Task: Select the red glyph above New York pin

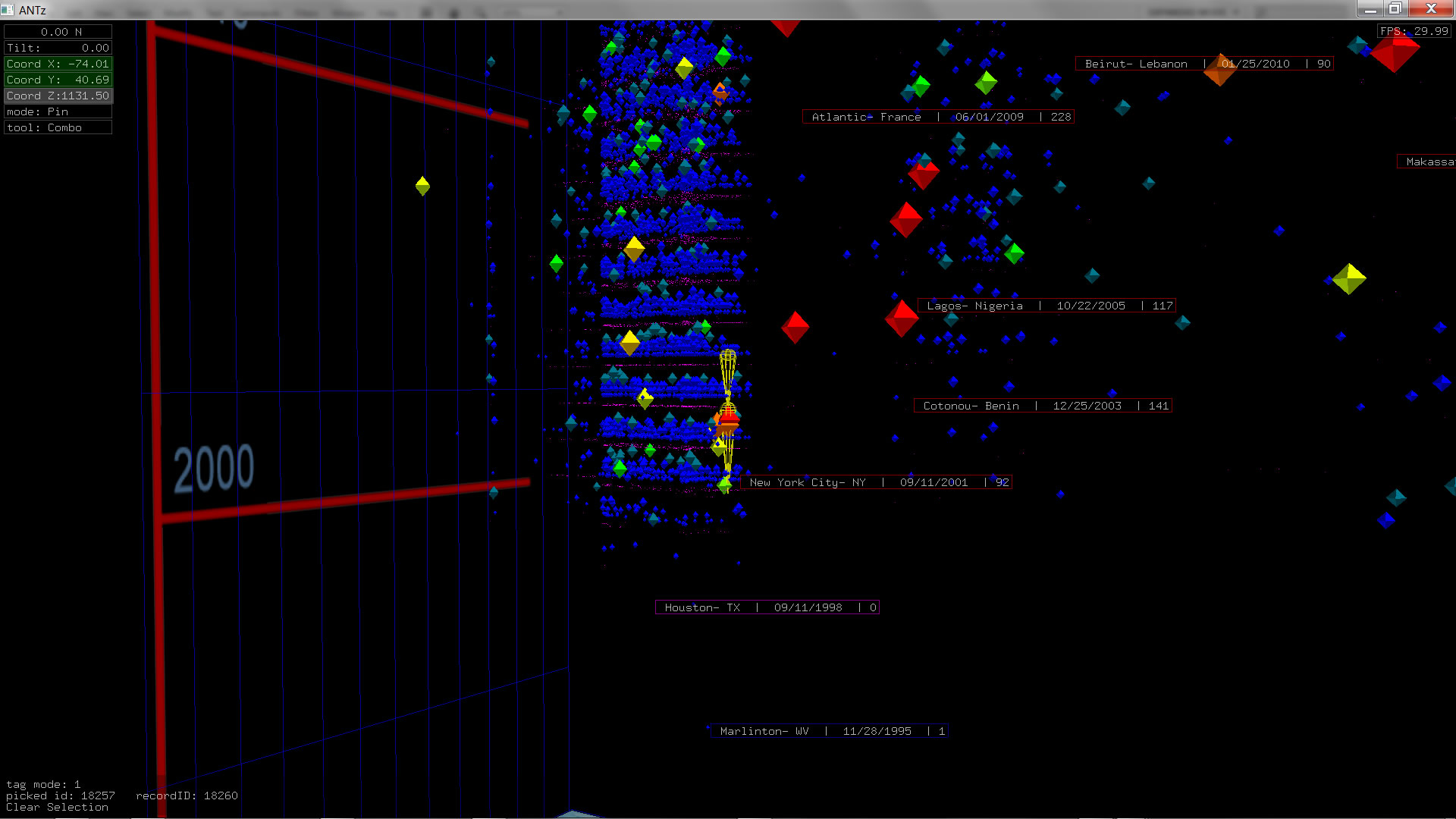Action: coord(728,418)
